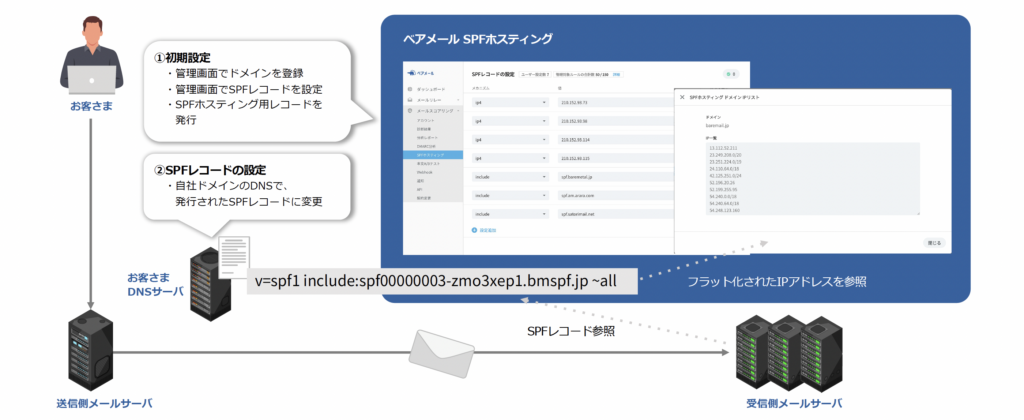Viewport: 1024px width, 420px height.
Task: Open the include dropdown for spf.baremetal.jp
Action: pos(510,176)
